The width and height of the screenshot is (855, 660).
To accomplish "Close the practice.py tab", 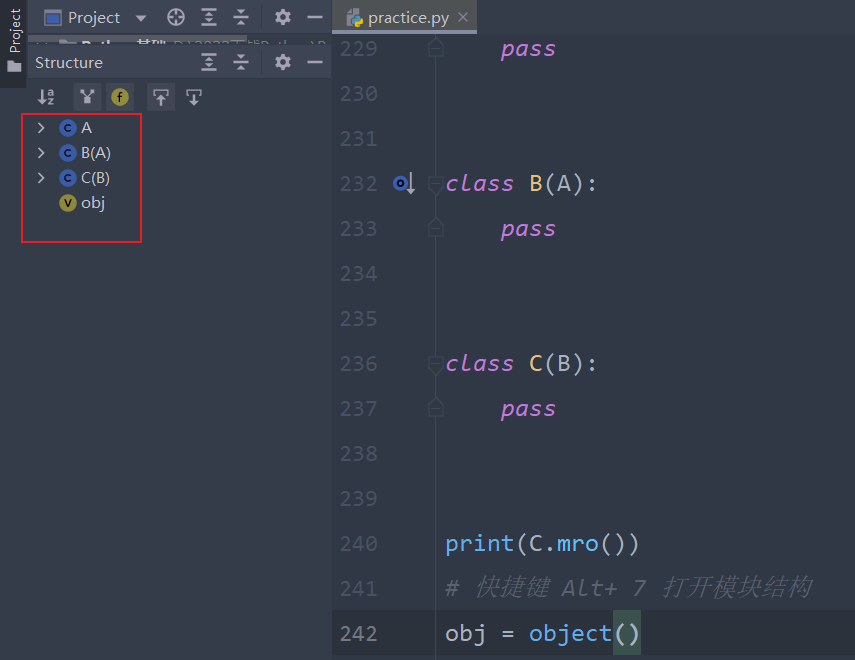I will click(463, 17).
